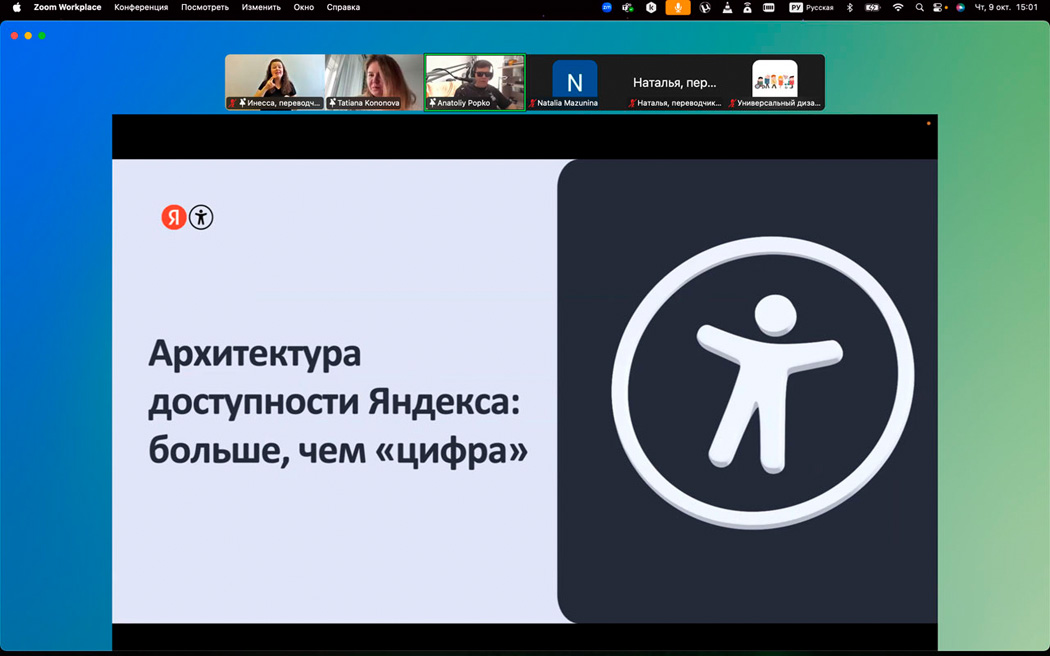
Task: Click the Bluetooth icon in menu bar
Action: tap(850, 7)
